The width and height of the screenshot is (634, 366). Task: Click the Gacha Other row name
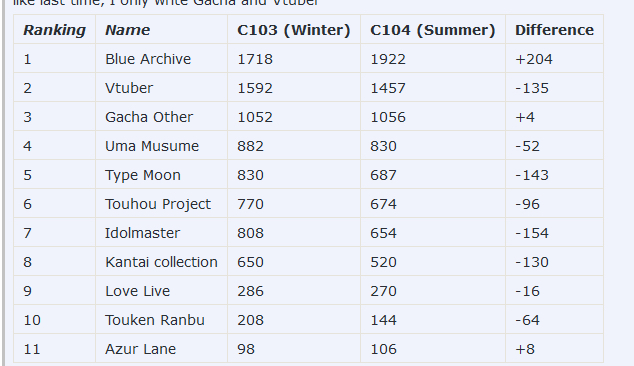(x=161, y=117)
